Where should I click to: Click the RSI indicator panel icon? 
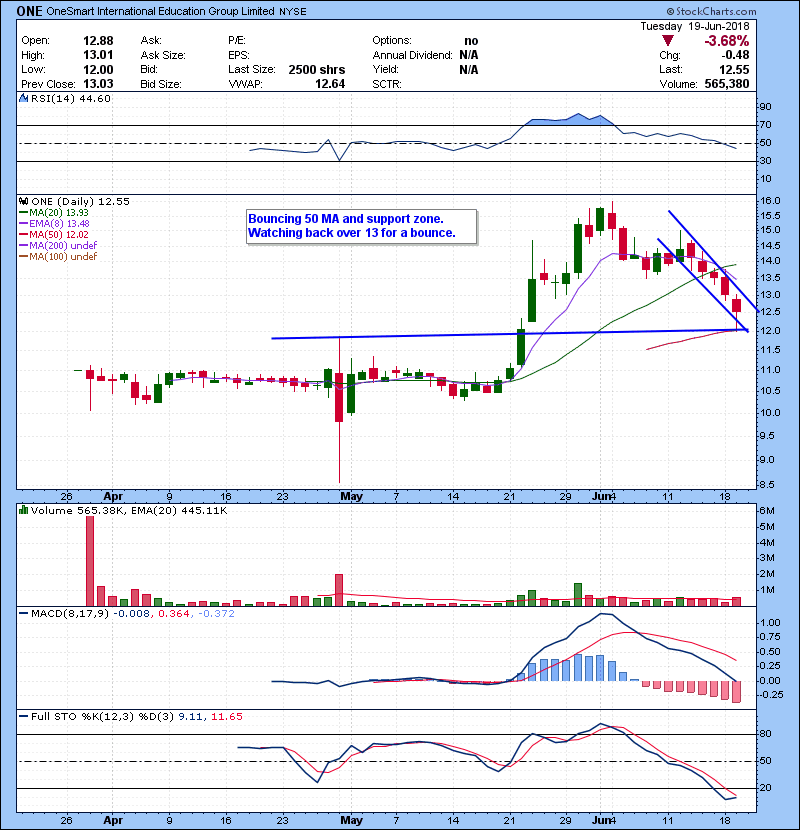(23, 98)
